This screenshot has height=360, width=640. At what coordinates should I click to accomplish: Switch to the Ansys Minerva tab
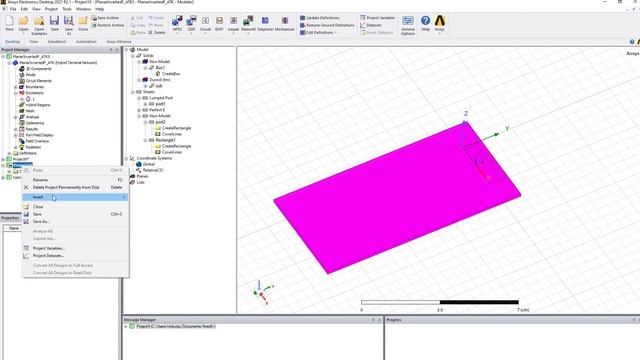coord(119,42)
